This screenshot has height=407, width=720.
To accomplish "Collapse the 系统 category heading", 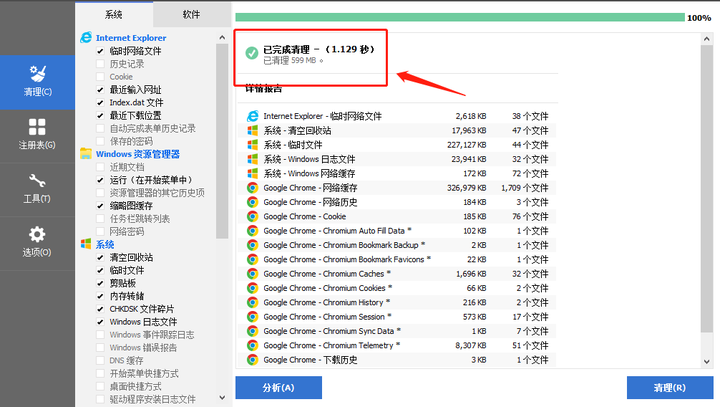I will point(105,244).
